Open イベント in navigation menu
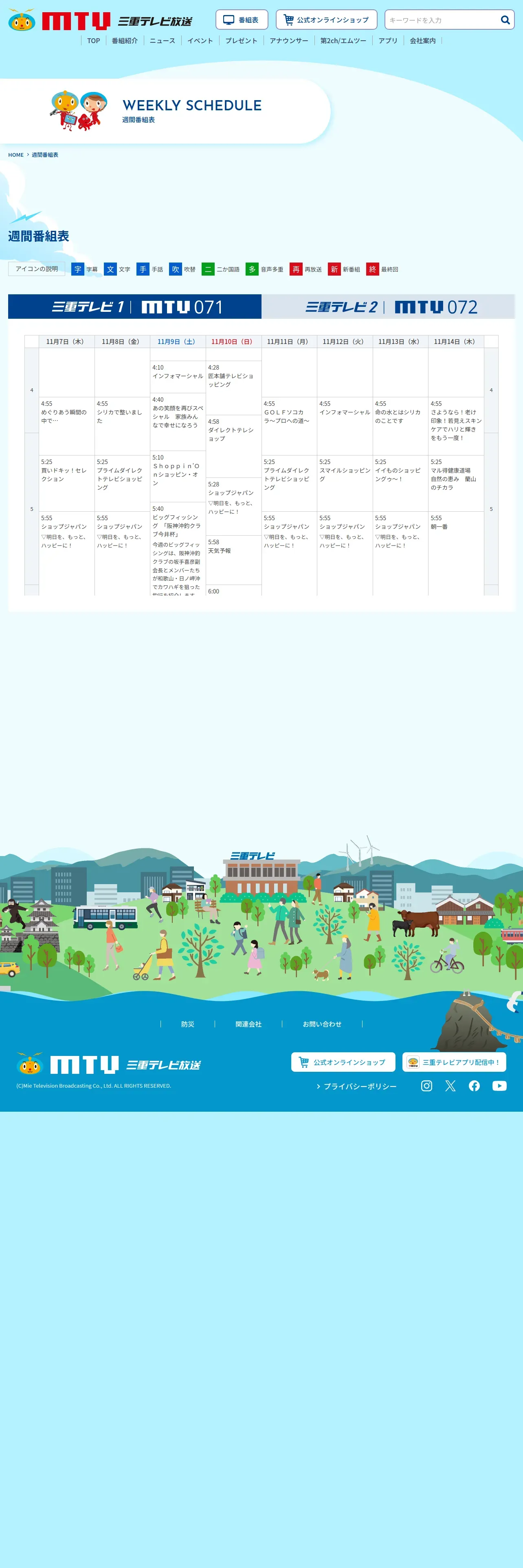The width and height of the screenshot is (523, 1568). [x=200, y=41]
